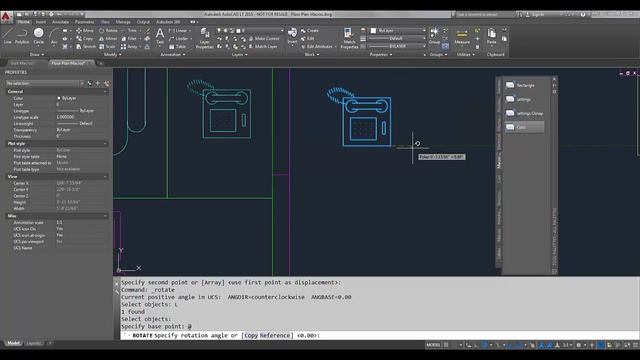This screenshot has width=640, height=360.
Task: Click the ribbon color swatch beside ByLayer
Action: pyautogui.click(x=373, y=31)
